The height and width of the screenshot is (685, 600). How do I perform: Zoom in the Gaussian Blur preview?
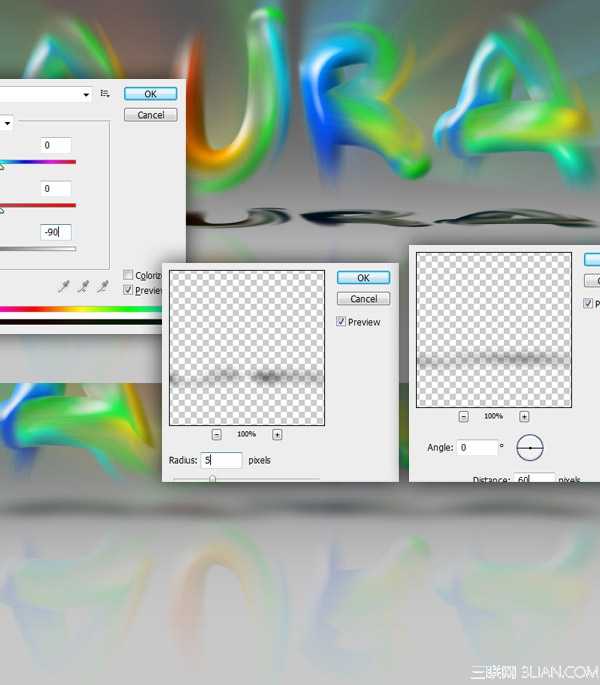(x=277, y=435)
